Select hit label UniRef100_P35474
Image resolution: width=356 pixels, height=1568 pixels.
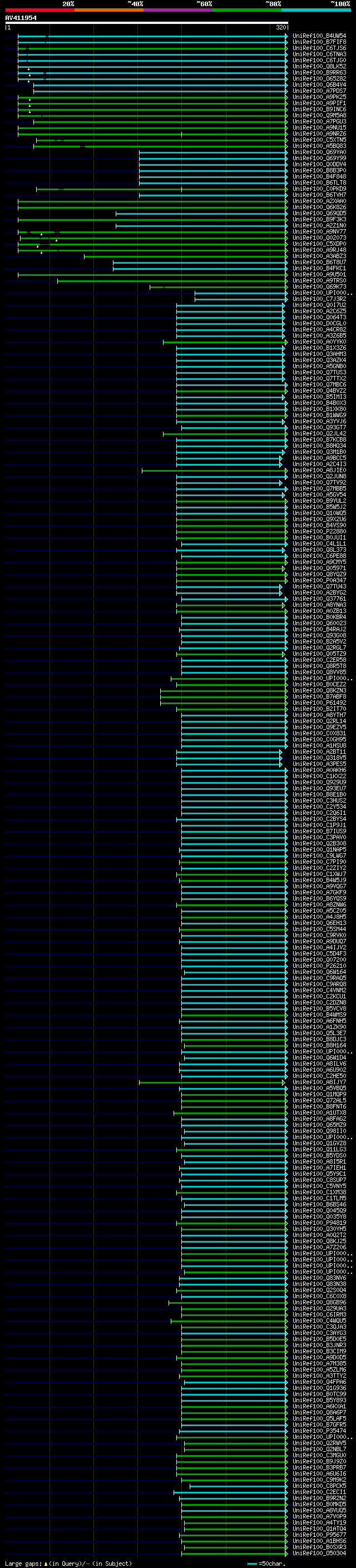[x=319, y=1431]
